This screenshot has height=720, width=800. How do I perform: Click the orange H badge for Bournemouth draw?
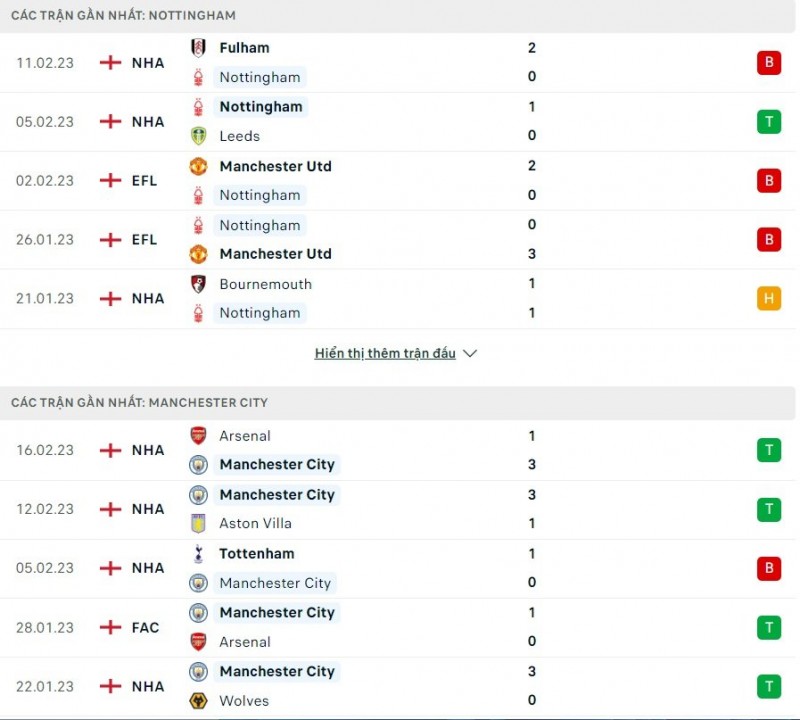pyautogui.click(x=768, y=298)
